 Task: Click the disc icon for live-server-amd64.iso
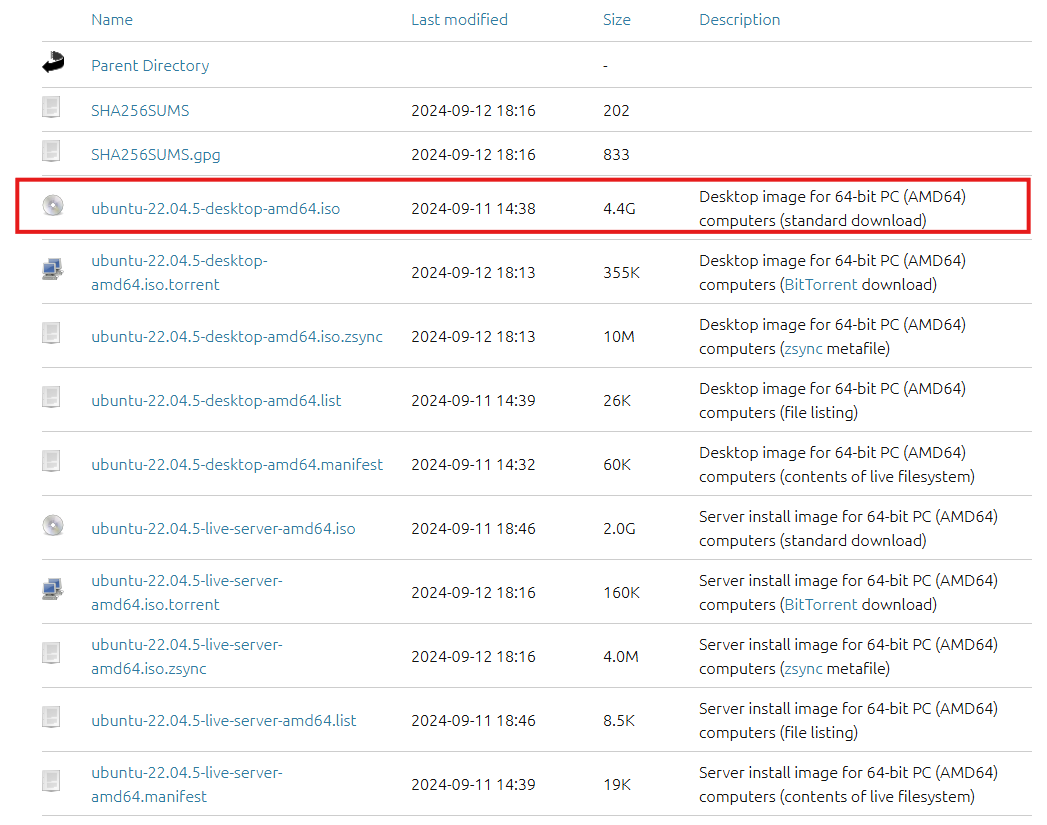click(x=53, y=525)
